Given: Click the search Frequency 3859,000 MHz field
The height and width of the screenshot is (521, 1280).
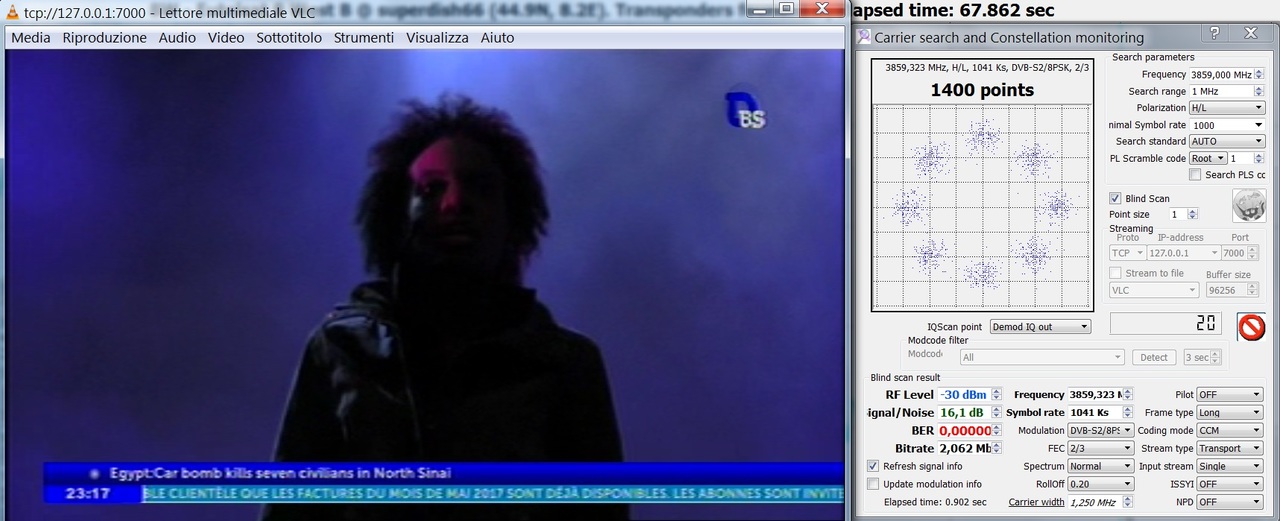Looking at the screenshot, I should point(1227,75).
